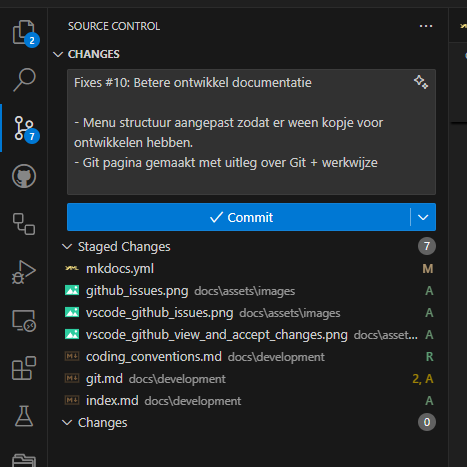Click the SOURCE CONTROL panel title
Viewport: 467px width, 467px height.
[114, 26]
